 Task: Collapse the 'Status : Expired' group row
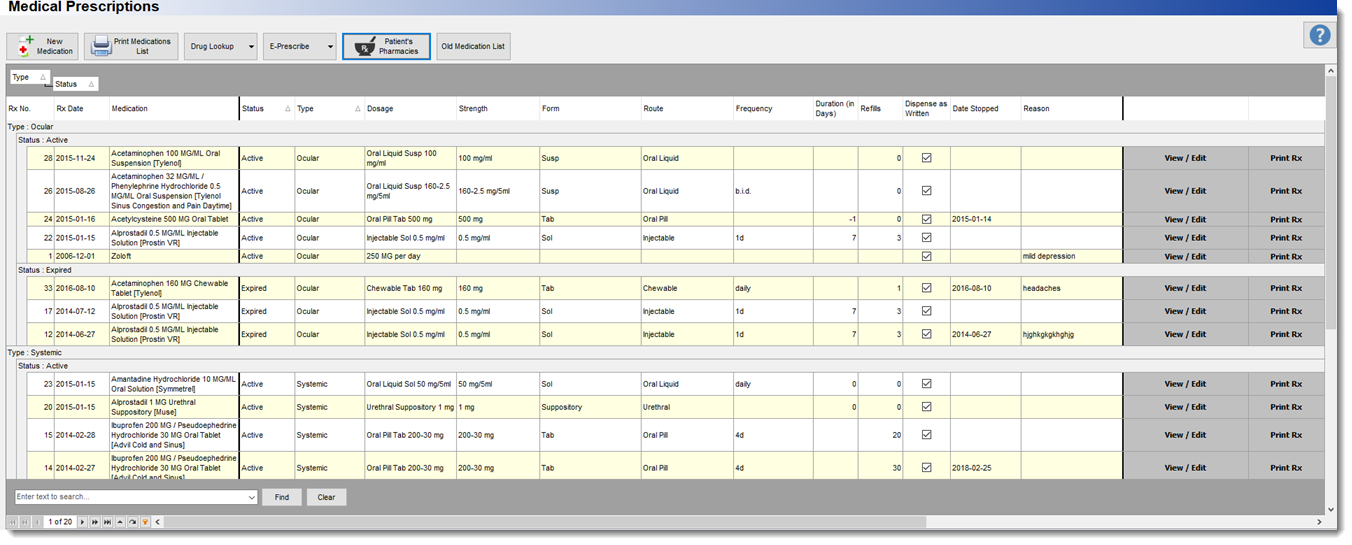[x=670, y=270]
